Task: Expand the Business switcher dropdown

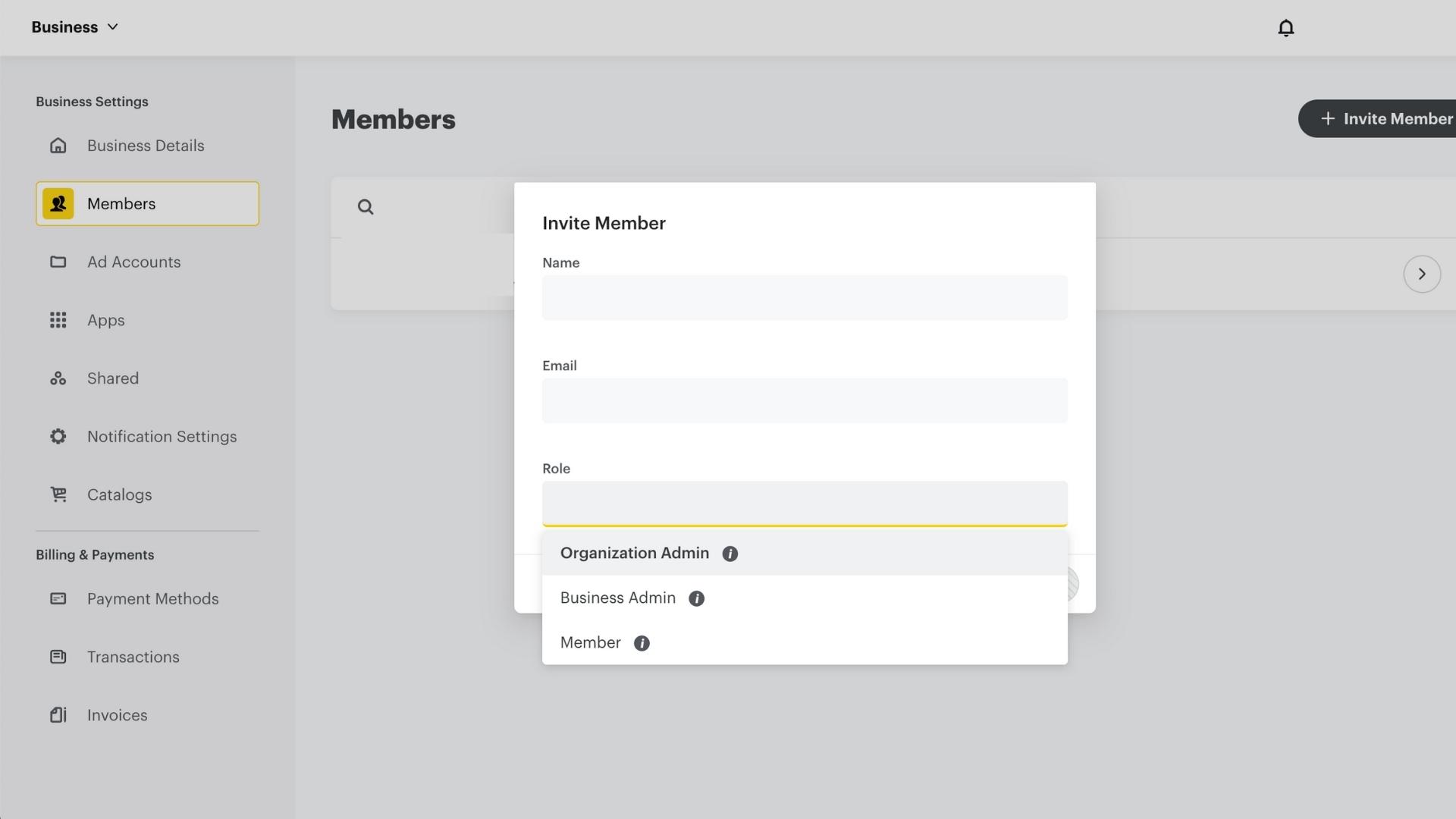Action: 75,27
